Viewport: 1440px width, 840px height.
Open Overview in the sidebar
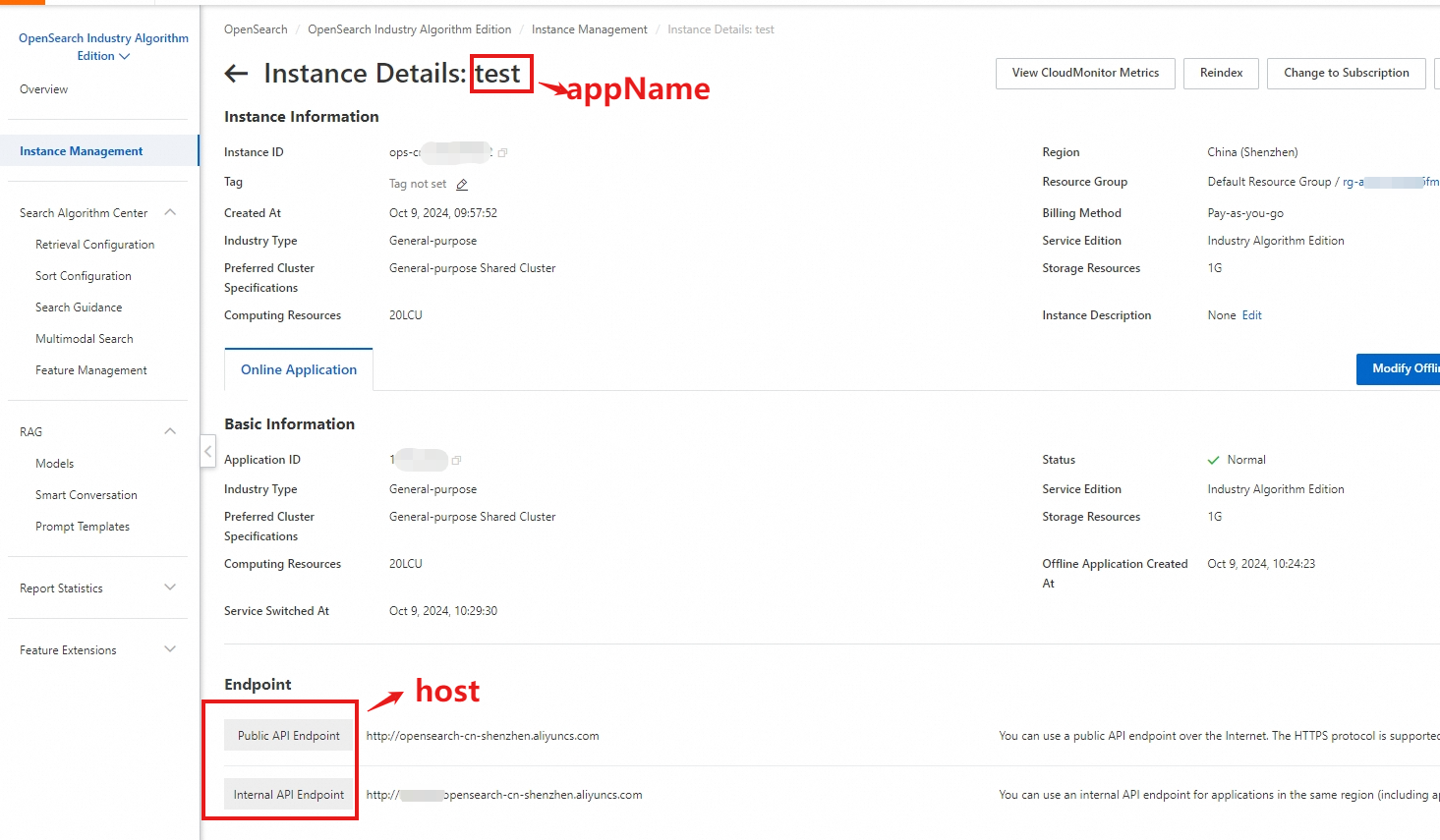click(x=44, y=89)
